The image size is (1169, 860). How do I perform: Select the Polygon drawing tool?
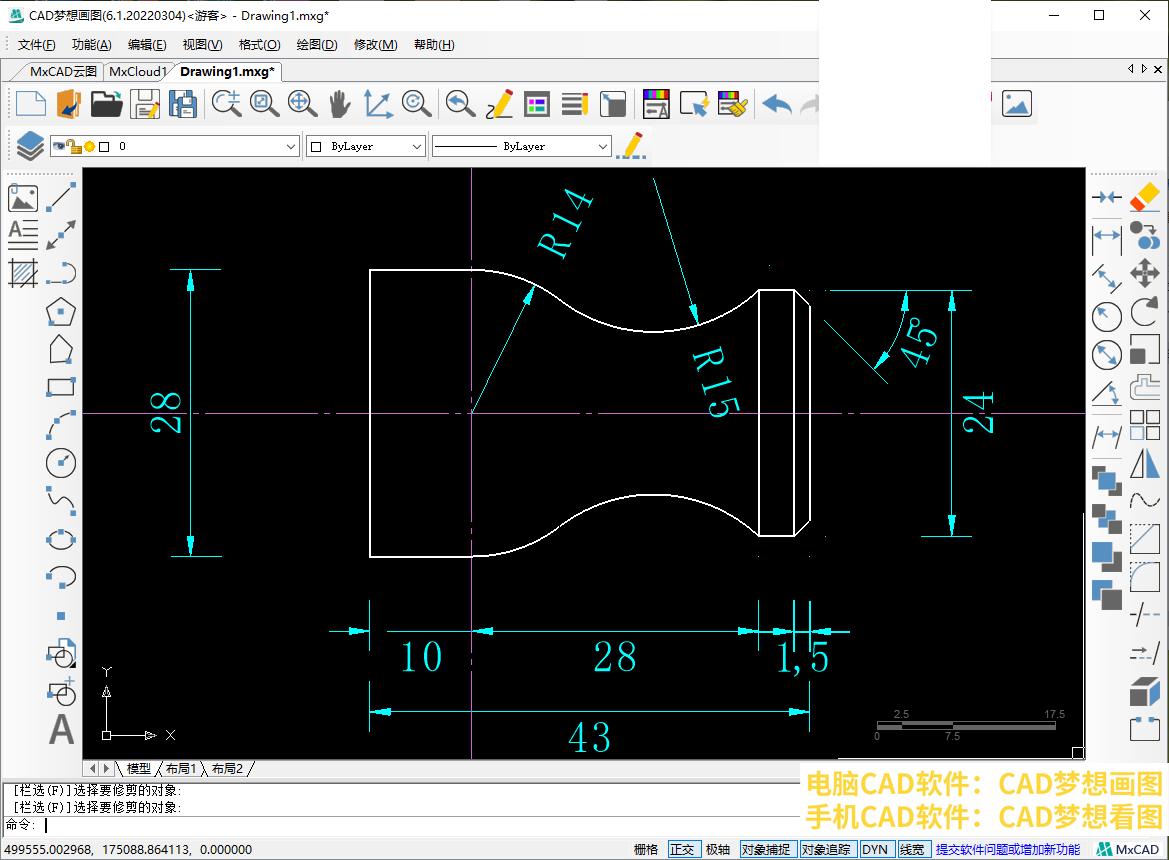(61, 311)
